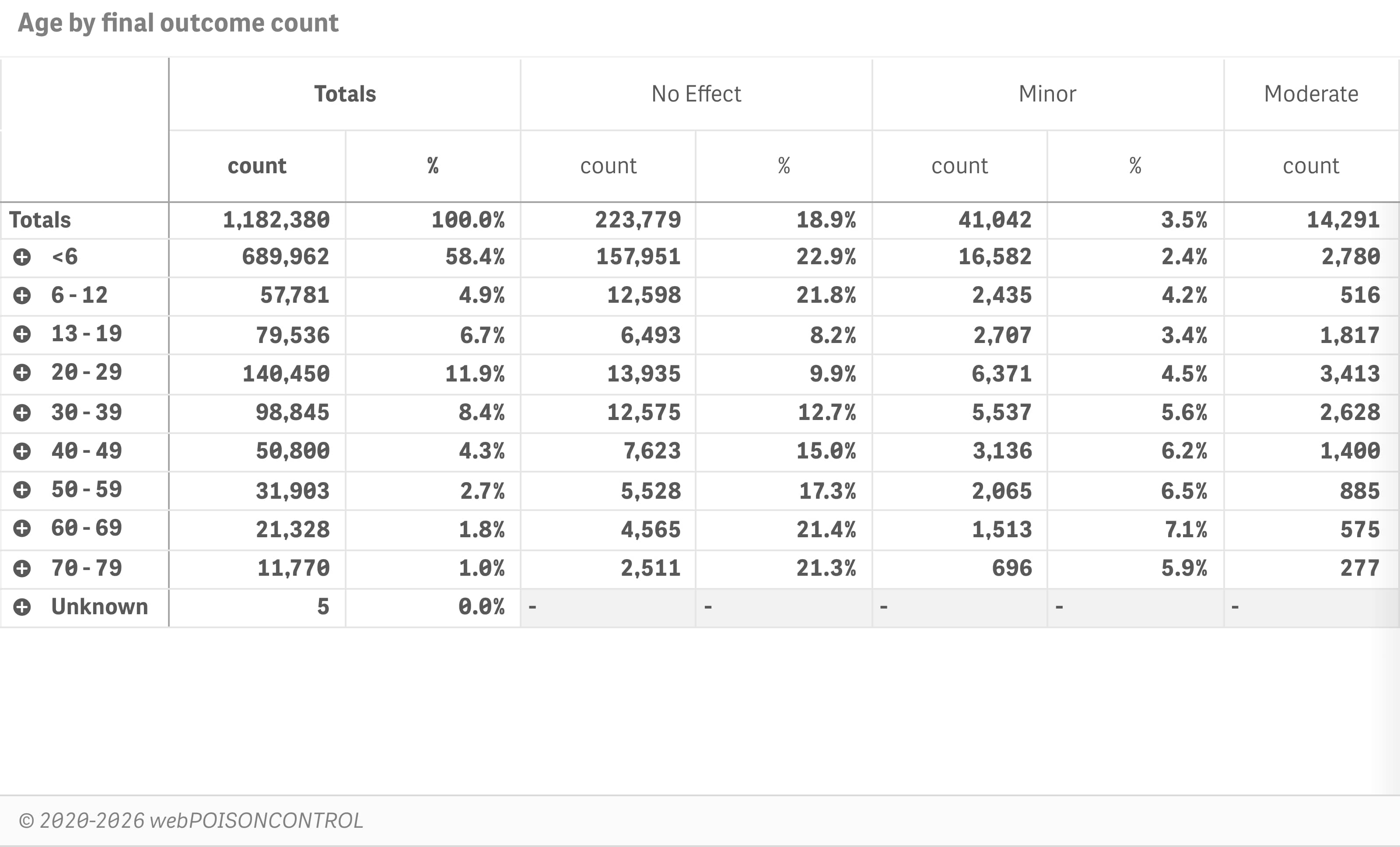The height and width of the screenshot is (847, 1400).
Task: Select the Totals column header
Action: tap(345, 94)
